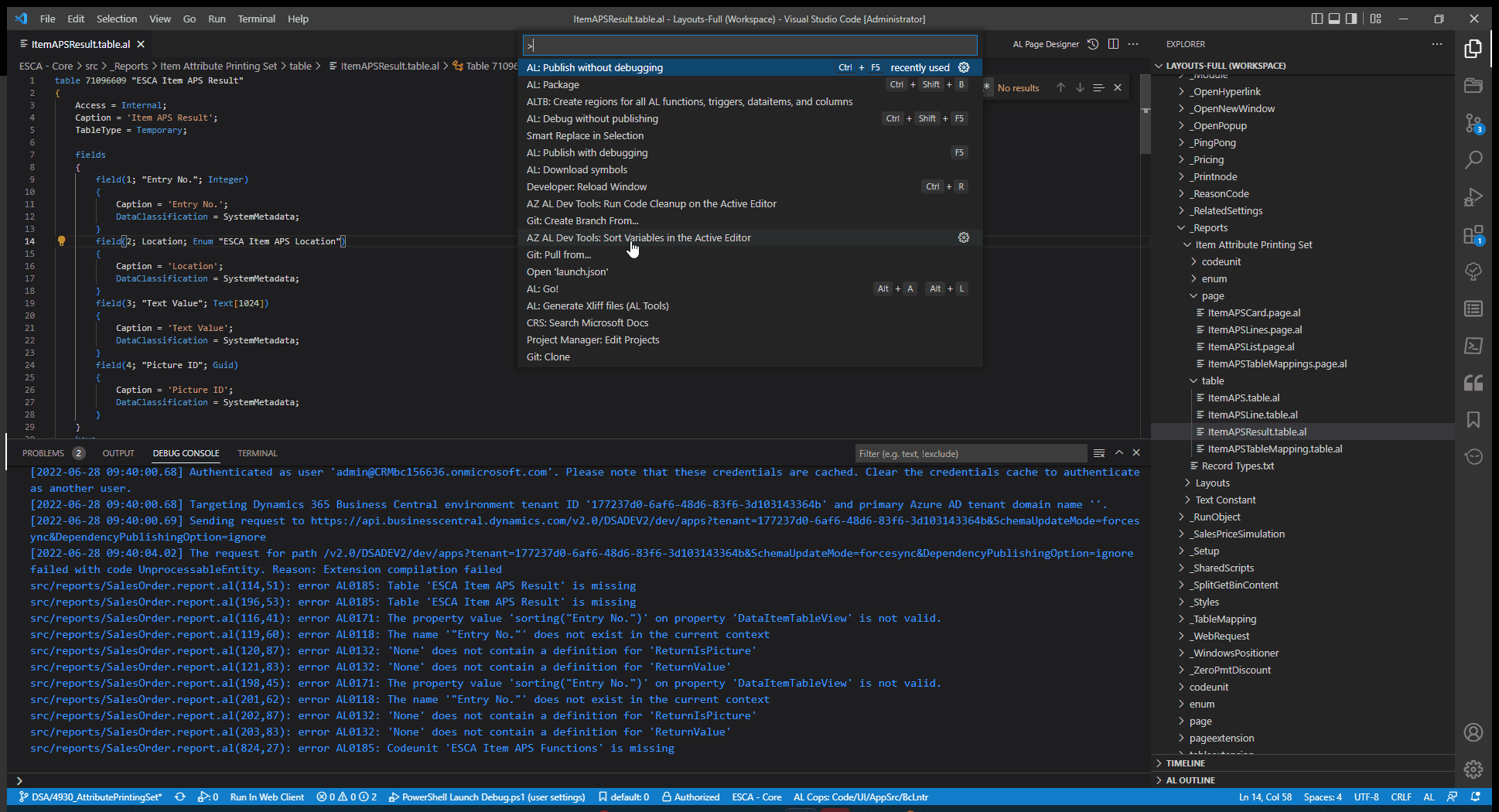Image resolution: width=1499 pixels, height=812 pixels.
Task: Split the editor with the split editor icon
Action: pos(1114,44)
